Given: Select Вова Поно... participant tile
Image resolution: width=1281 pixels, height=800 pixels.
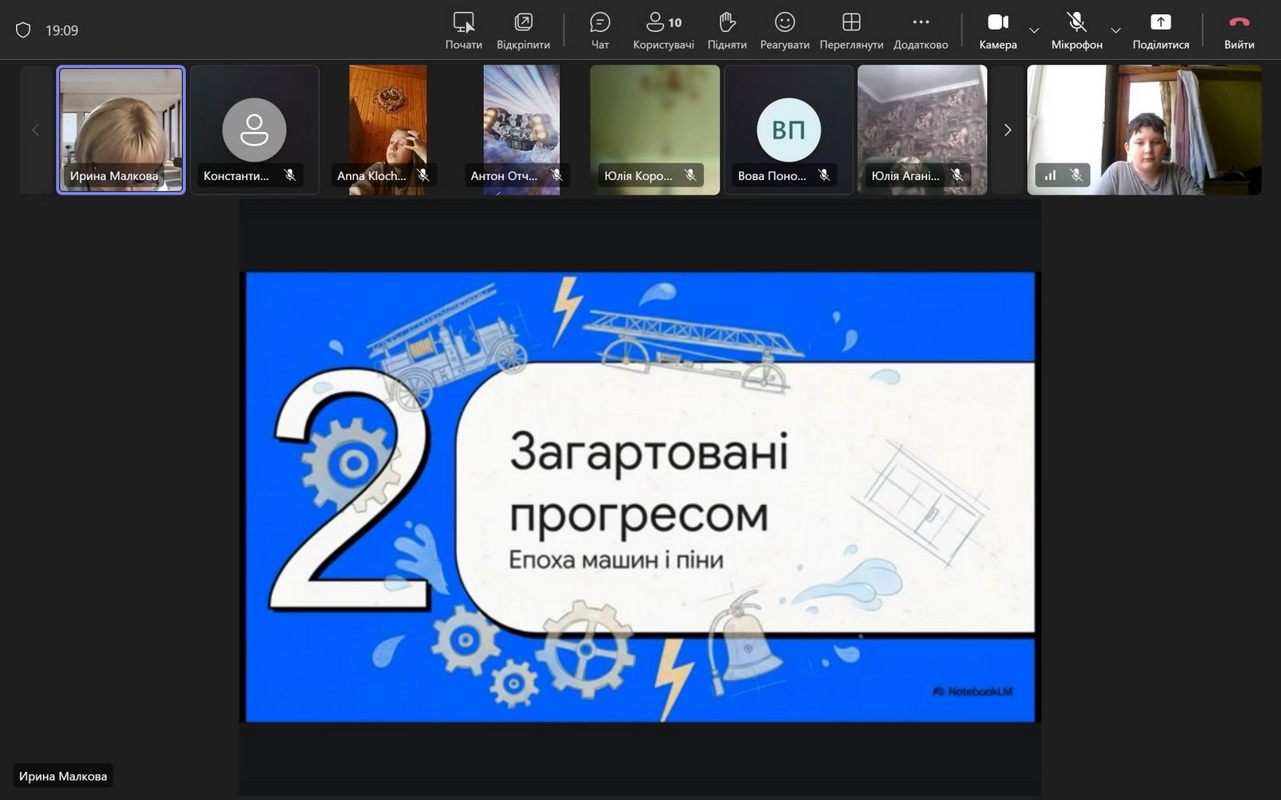Looking at the screenshot, I should 789,128.
